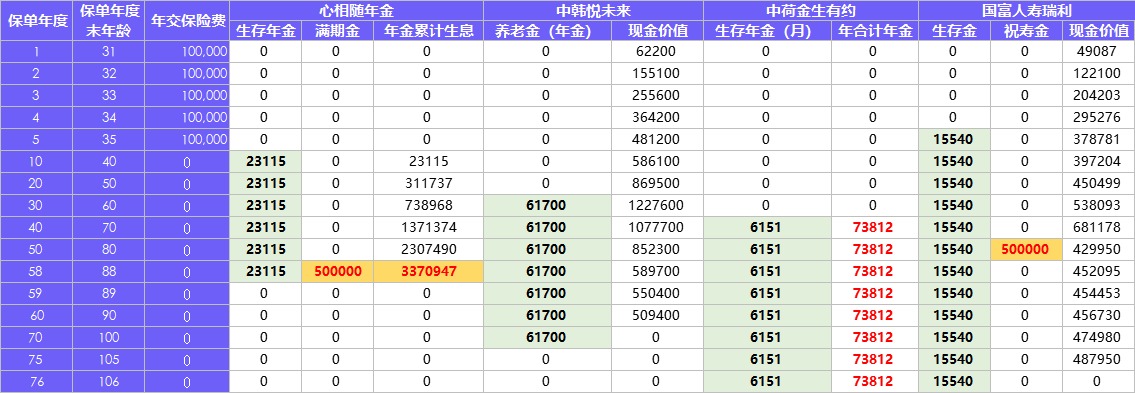Click the peak cash value 1227600

pos(657,206)
